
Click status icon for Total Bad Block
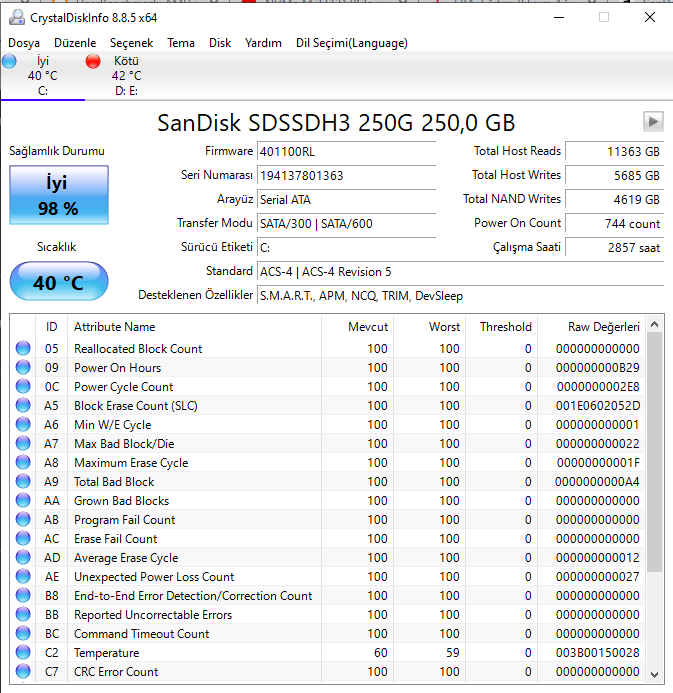(23, 481)
